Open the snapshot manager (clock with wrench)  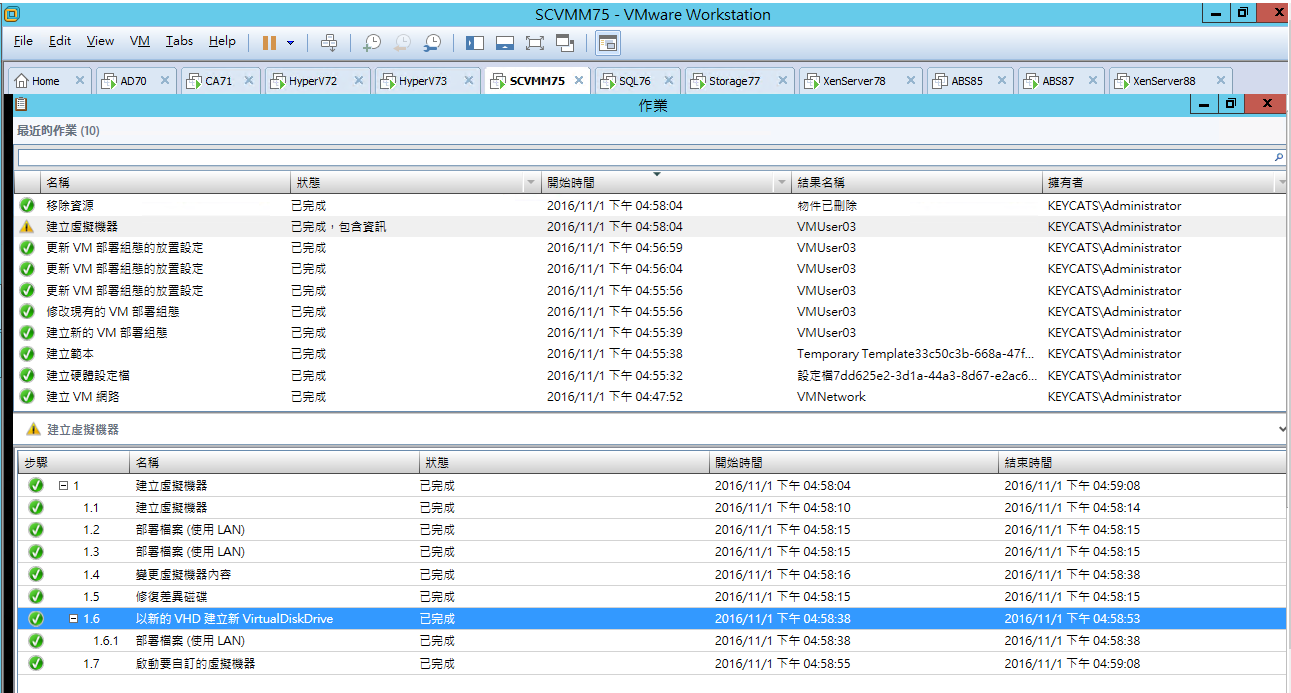(432, 42)
